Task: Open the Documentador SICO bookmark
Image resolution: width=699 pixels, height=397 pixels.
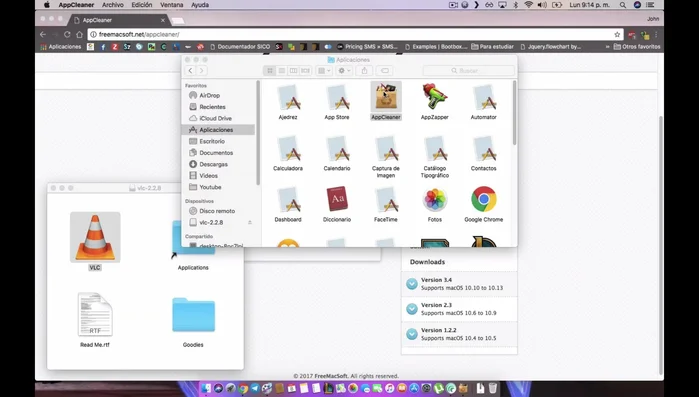Action: pos(241,46)
